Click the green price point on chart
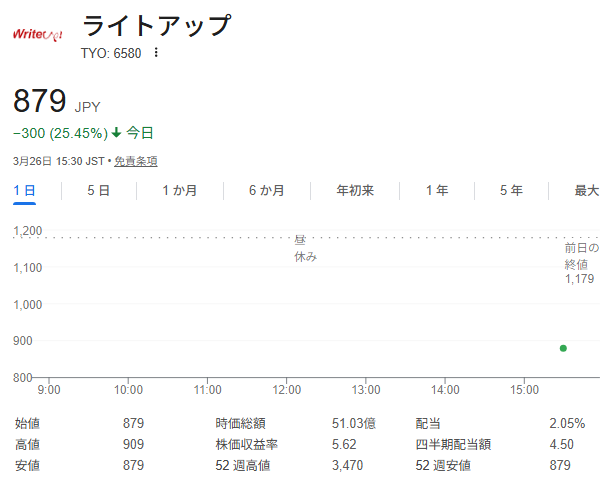Screen dimensions: 612x496 563,348
